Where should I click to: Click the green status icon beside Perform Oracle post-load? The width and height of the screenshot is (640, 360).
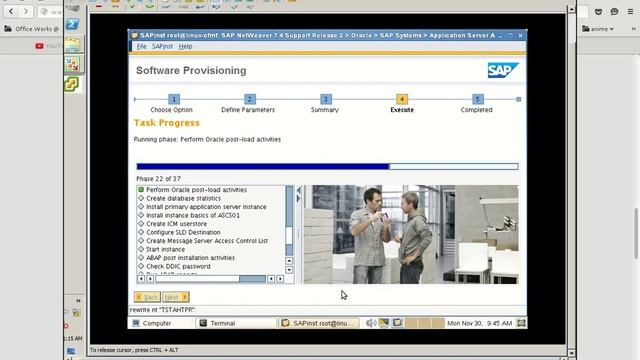[141, 190]
